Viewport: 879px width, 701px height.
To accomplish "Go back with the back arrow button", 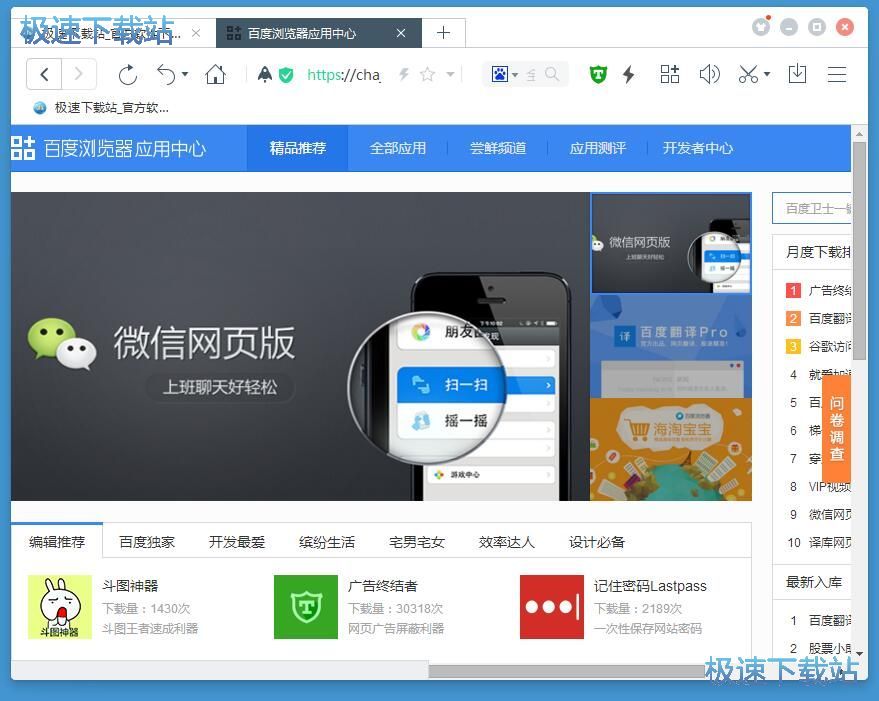I will tap(44, 74).
